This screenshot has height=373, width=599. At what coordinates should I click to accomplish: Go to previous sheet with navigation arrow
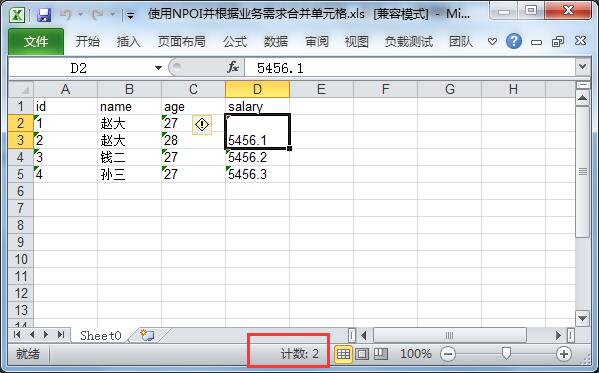click(32, 335)
